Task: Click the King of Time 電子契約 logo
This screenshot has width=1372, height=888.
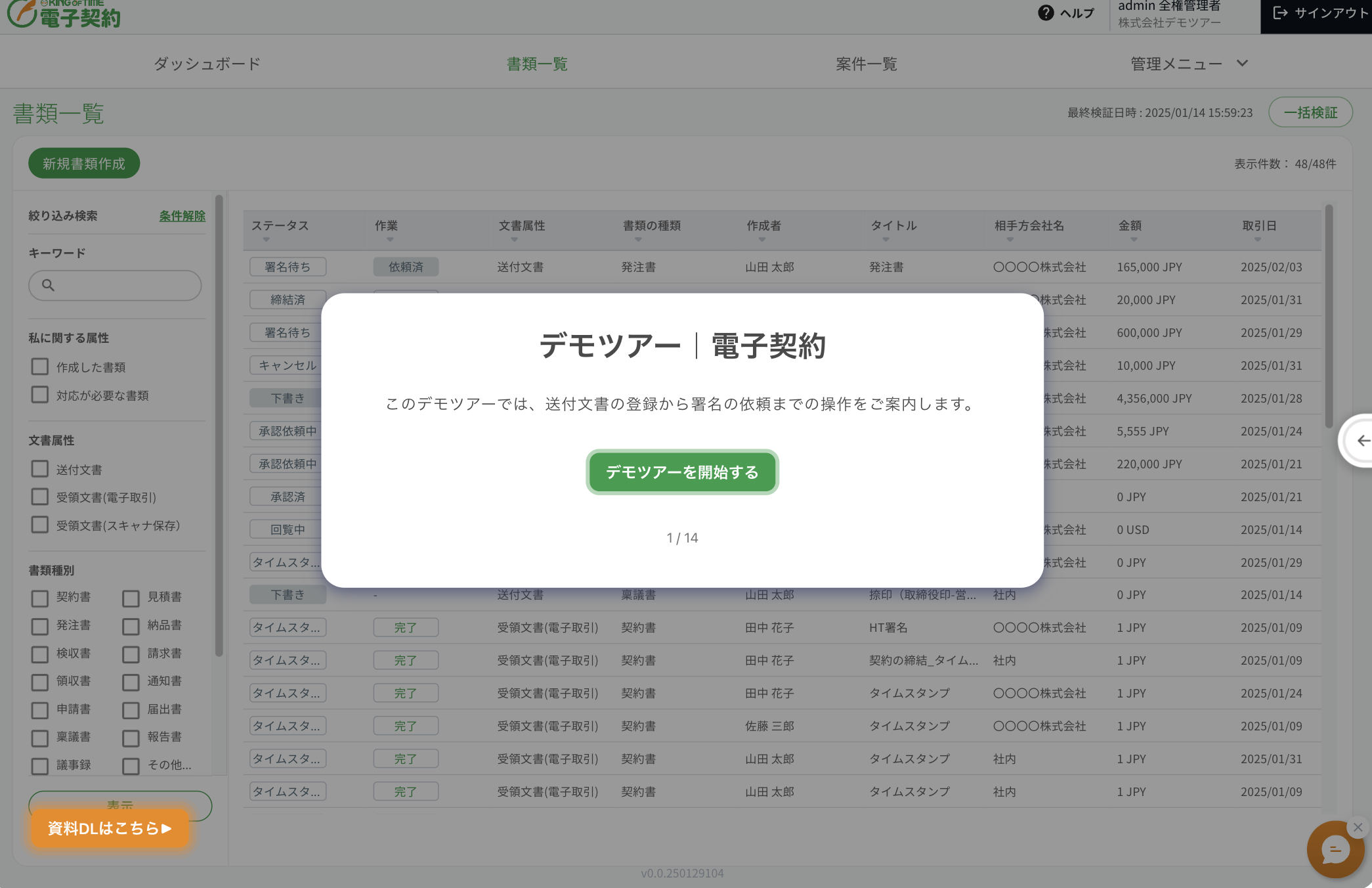Action: tap(64, 14)
